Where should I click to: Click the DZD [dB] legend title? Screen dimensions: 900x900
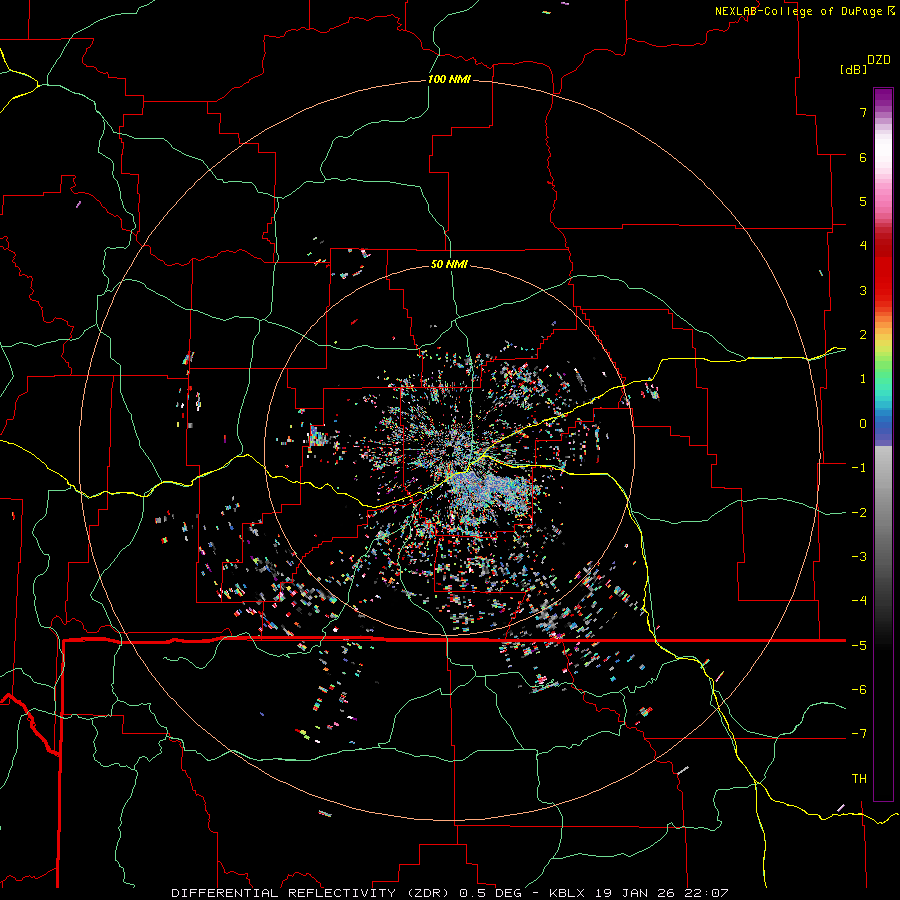pyautogui.click(x=865, y=64)
